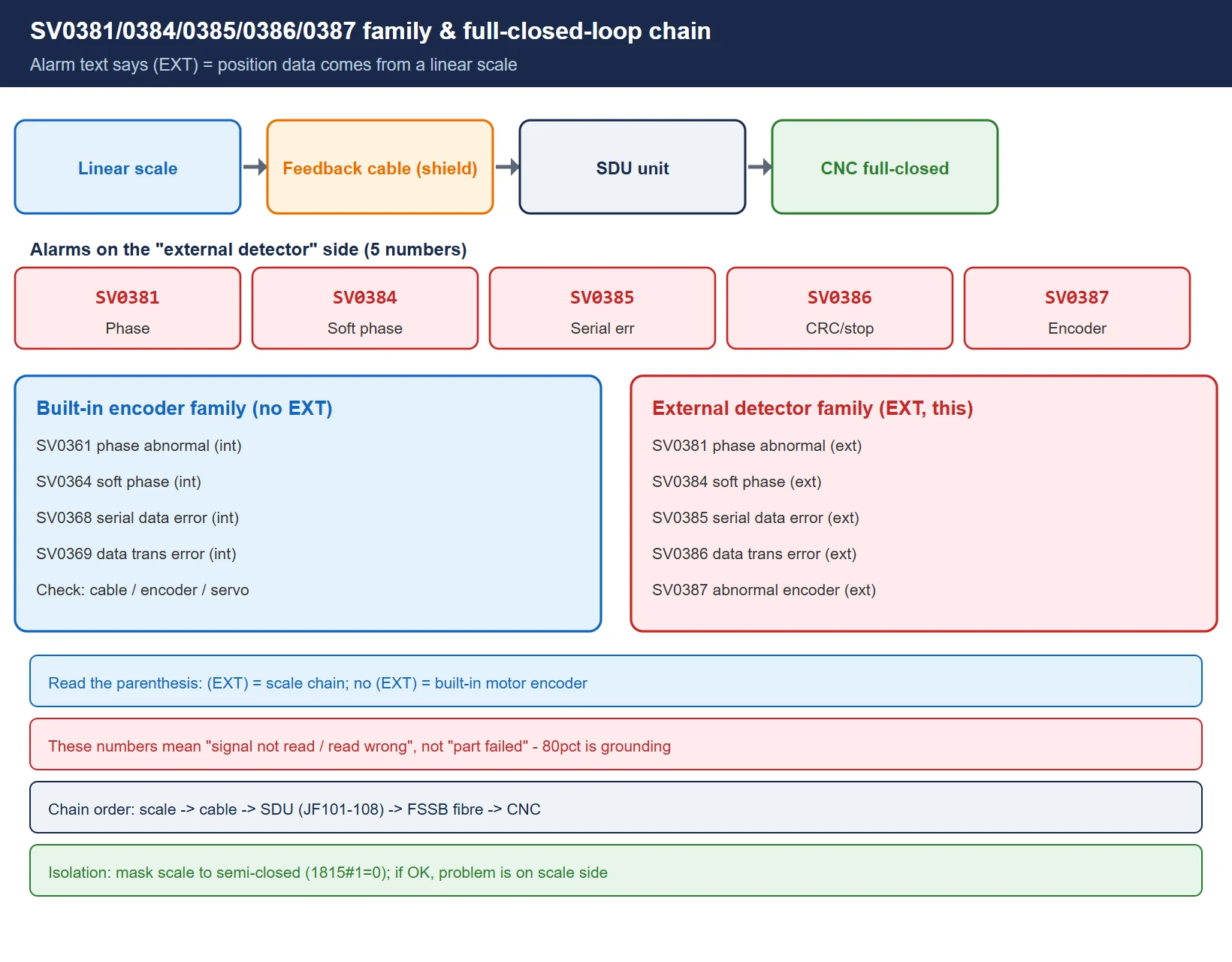Screen dimensions: 1232x962
Task: Click the red note about 80pct grounding
Action: click(x=616, y=744)
